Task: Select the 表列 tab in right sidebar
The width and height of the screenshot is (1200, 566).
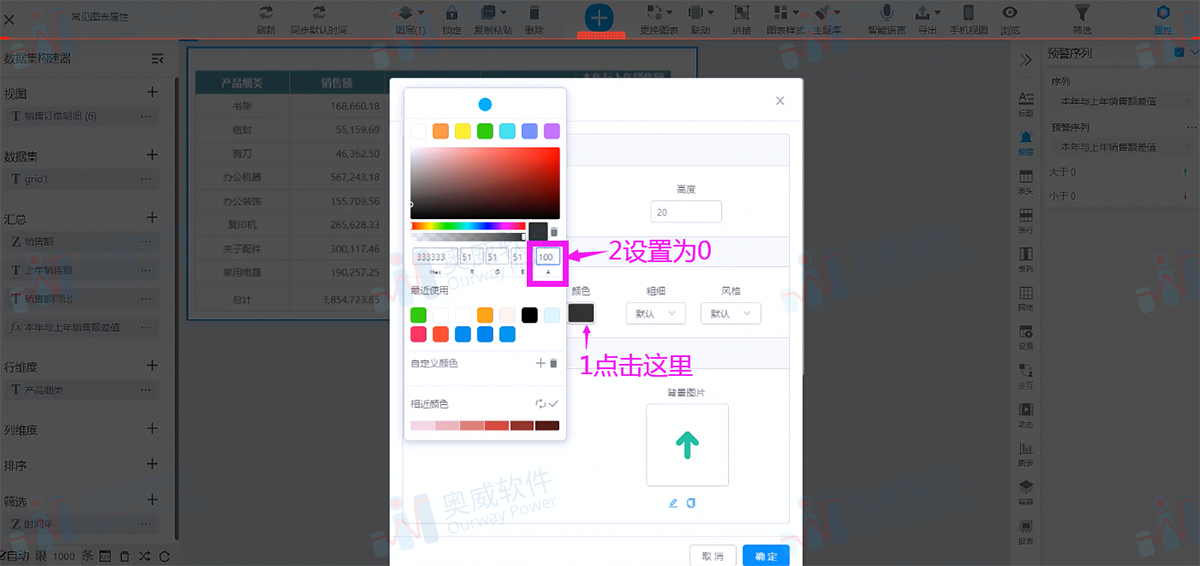Action: pos(1026,259)
